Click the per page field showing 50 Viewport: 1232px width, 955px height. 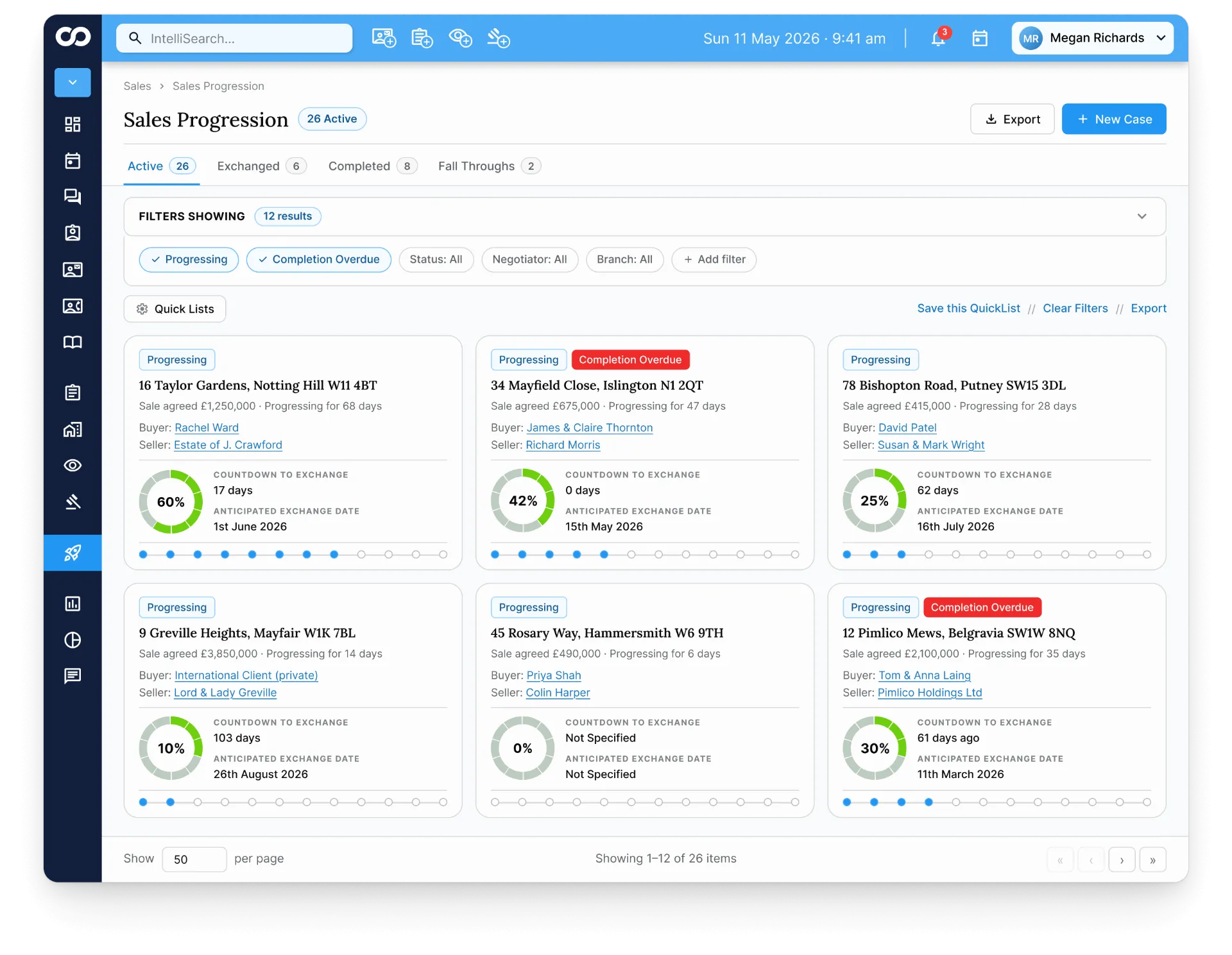click(194, 859)
